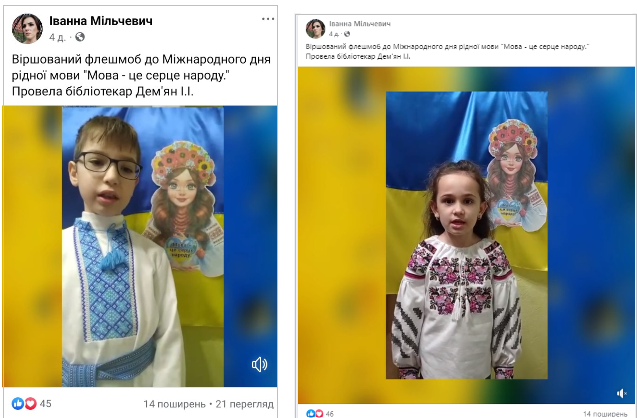Click the like reaction icon on right post
This screenshot has width=637, height=418.
(311, 414)
